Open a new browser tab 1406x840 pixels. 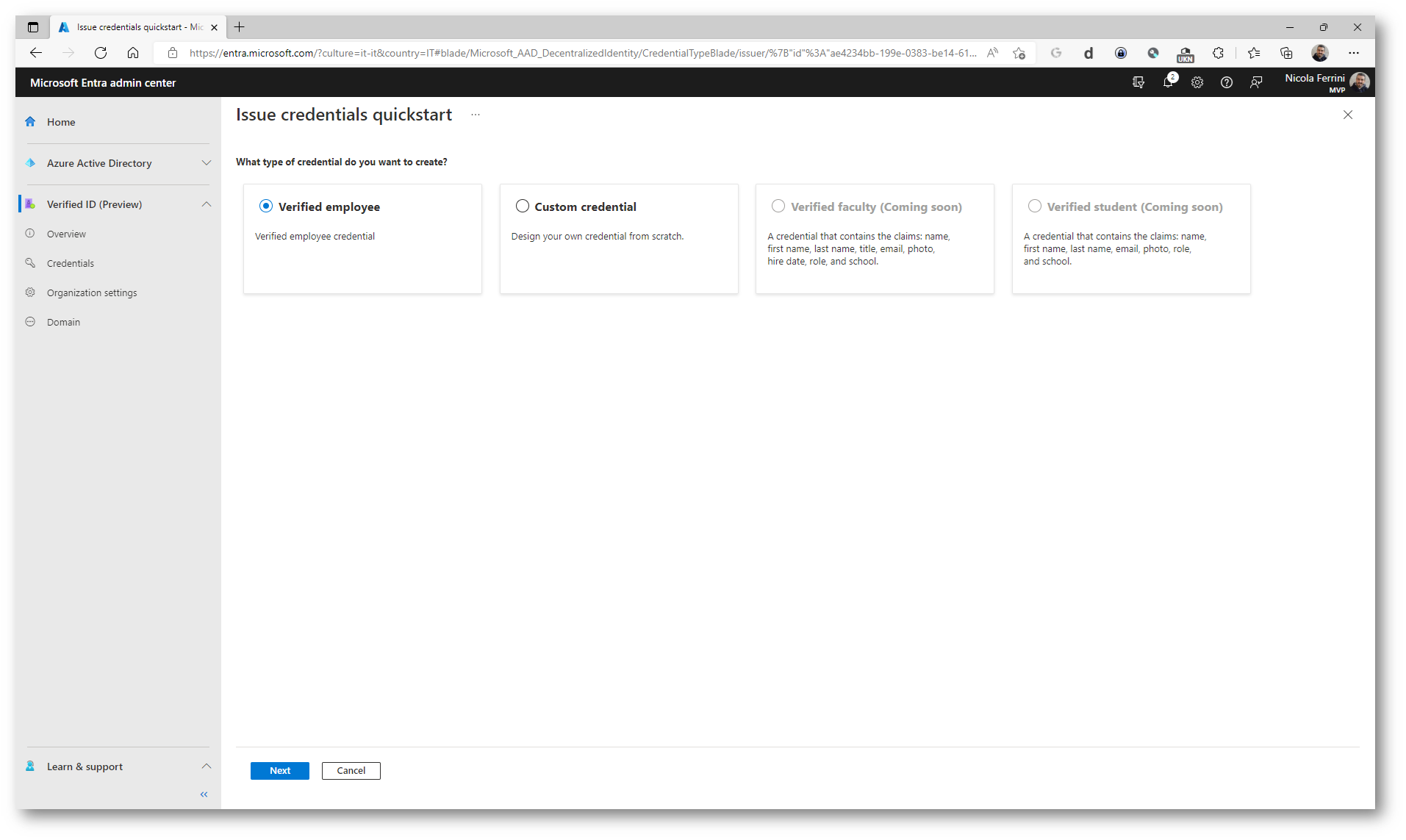[239, 27]
